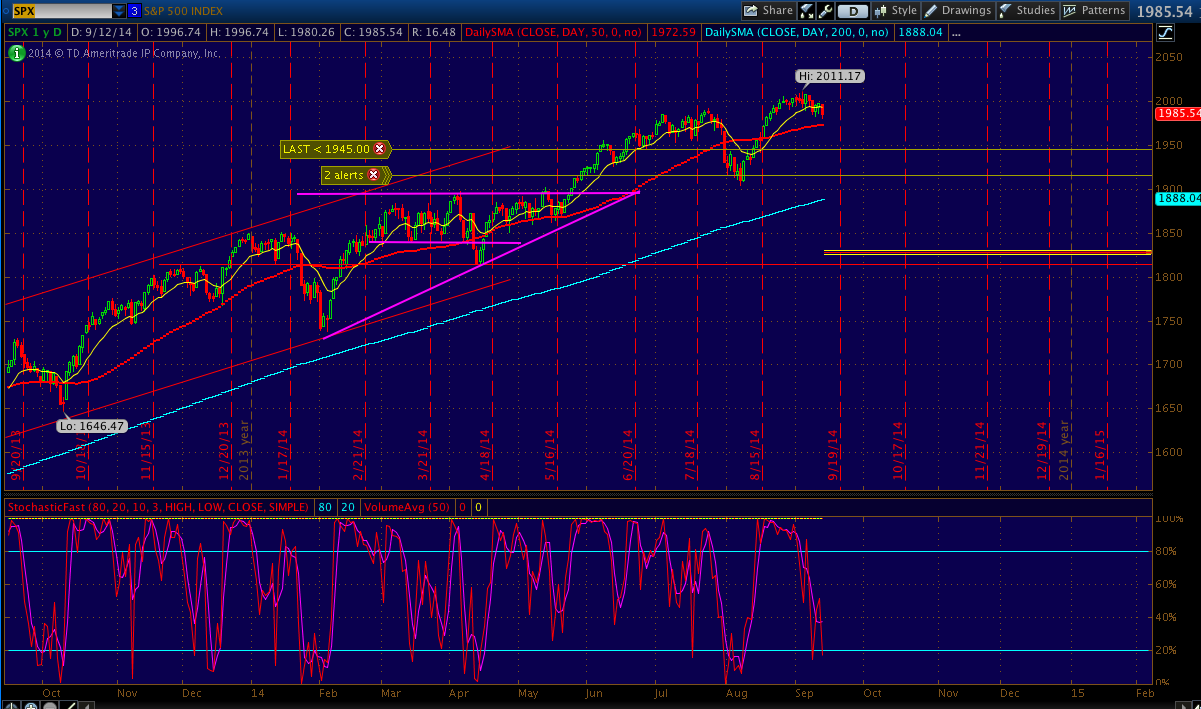Open the Patterns menu

click(x=1094, y=11)
